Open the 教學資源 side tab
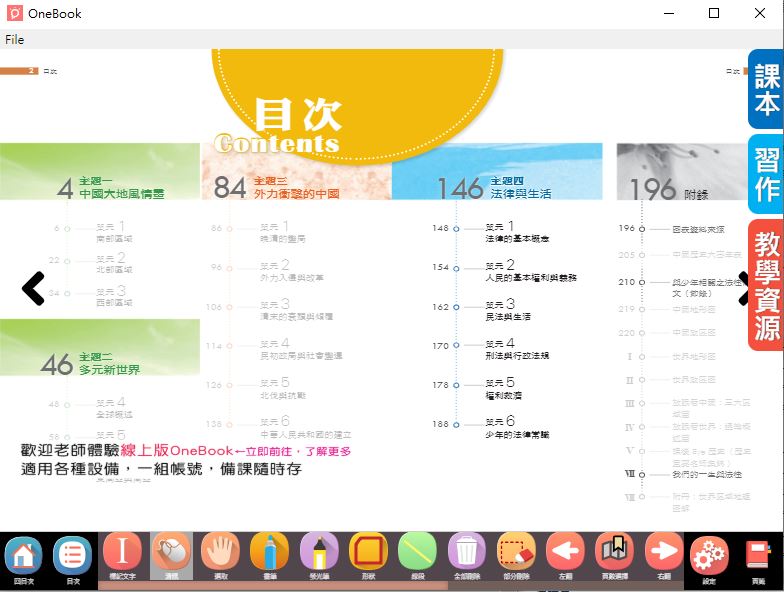The image size is (784, 592). click(x=766, y=285)
